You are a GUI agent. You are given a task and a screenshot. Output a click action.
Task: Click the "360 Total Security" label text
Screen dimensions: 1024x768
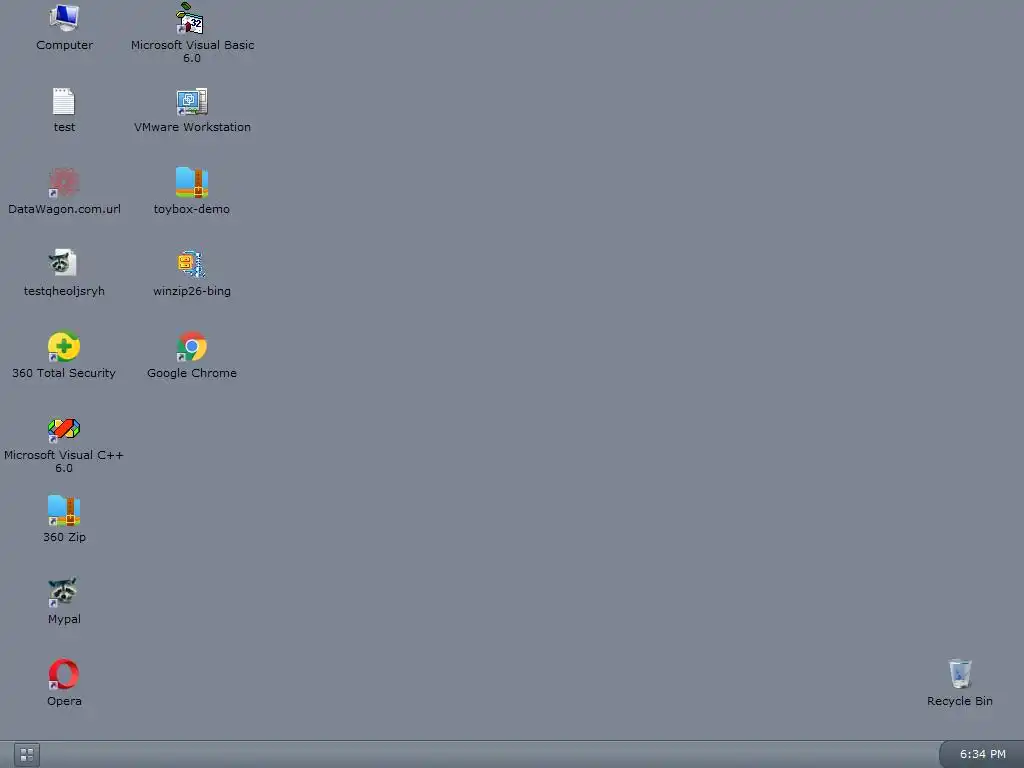64,373
